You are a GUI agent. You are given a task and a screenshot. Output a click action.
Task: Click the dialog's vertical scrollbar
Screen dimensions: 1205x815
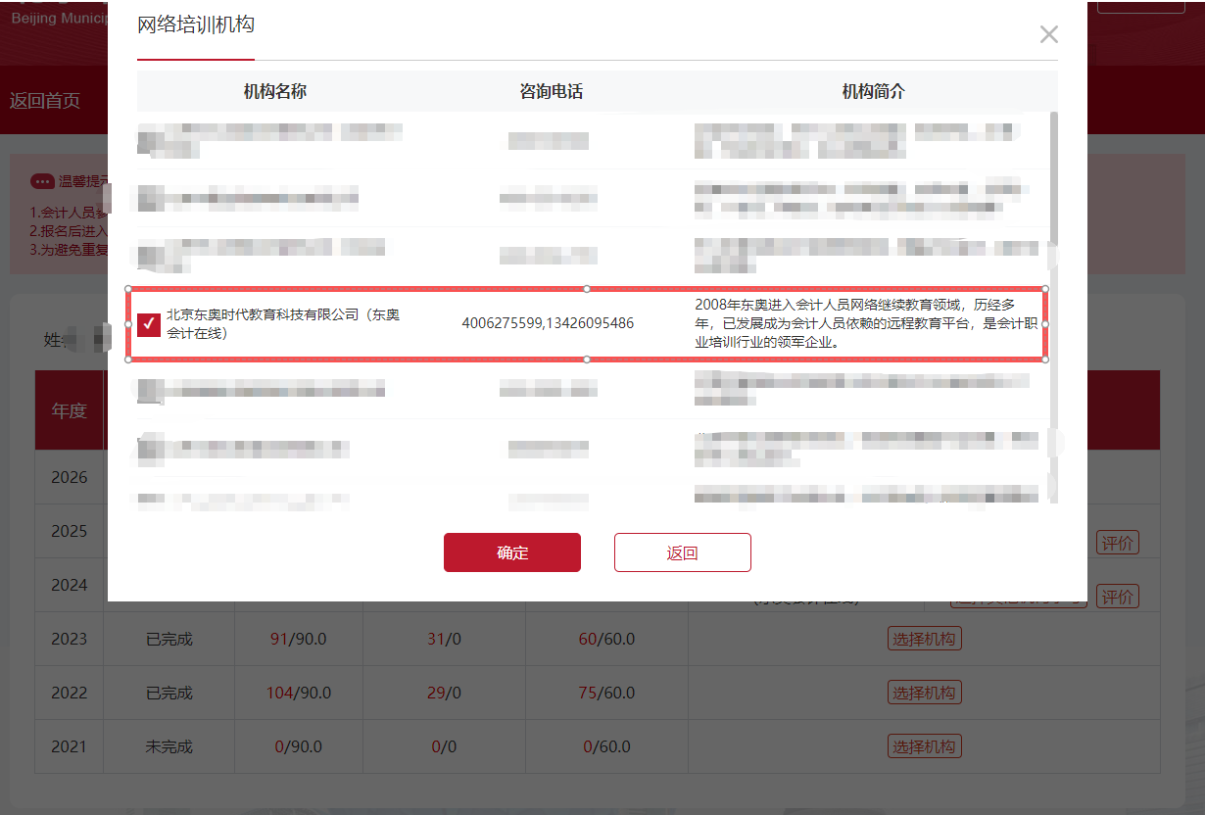[x=1053, y=180]
